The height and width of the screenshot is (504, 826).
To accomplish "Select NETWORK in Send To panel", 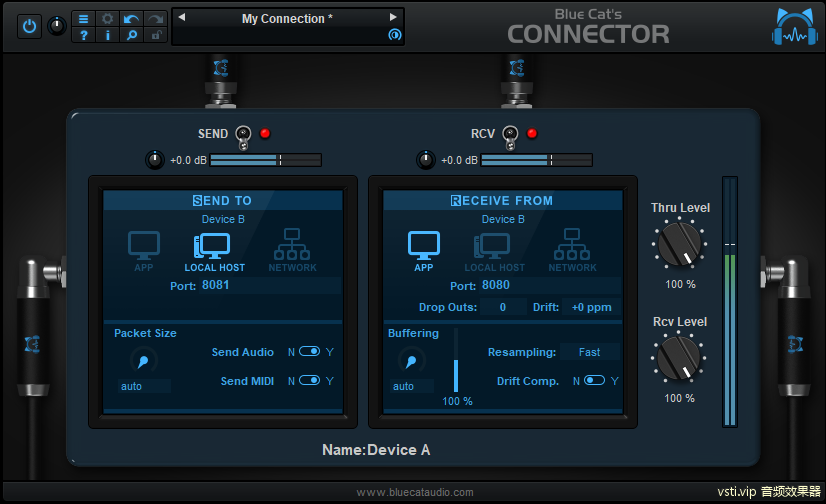I will (x=292, y=250).
